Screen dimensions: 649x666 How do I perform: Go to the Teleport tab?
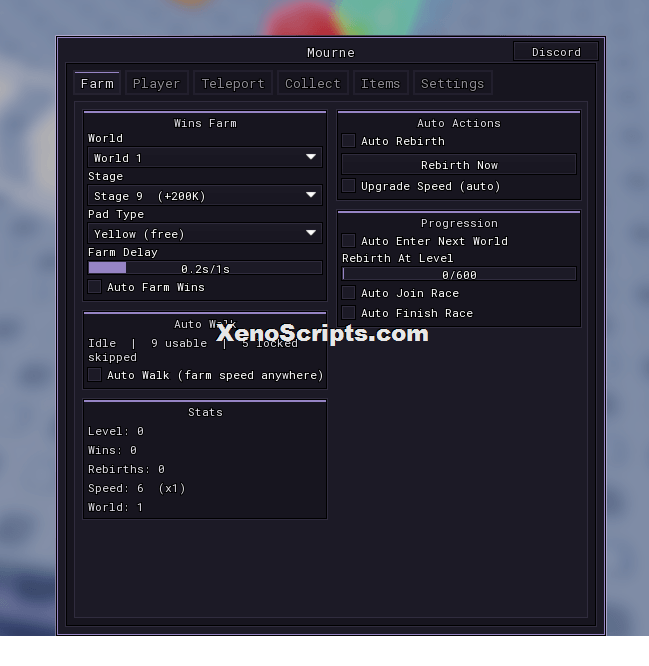click(x=233, y=83)
